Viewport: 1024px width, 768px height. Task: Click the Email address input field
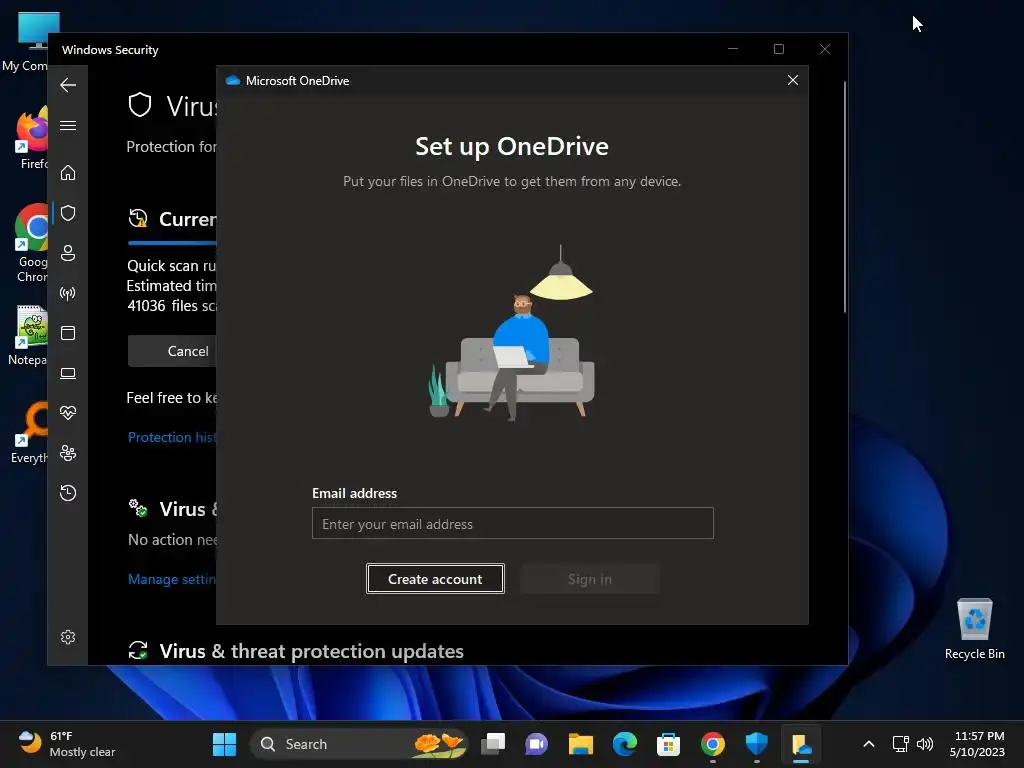pos(513,523)
